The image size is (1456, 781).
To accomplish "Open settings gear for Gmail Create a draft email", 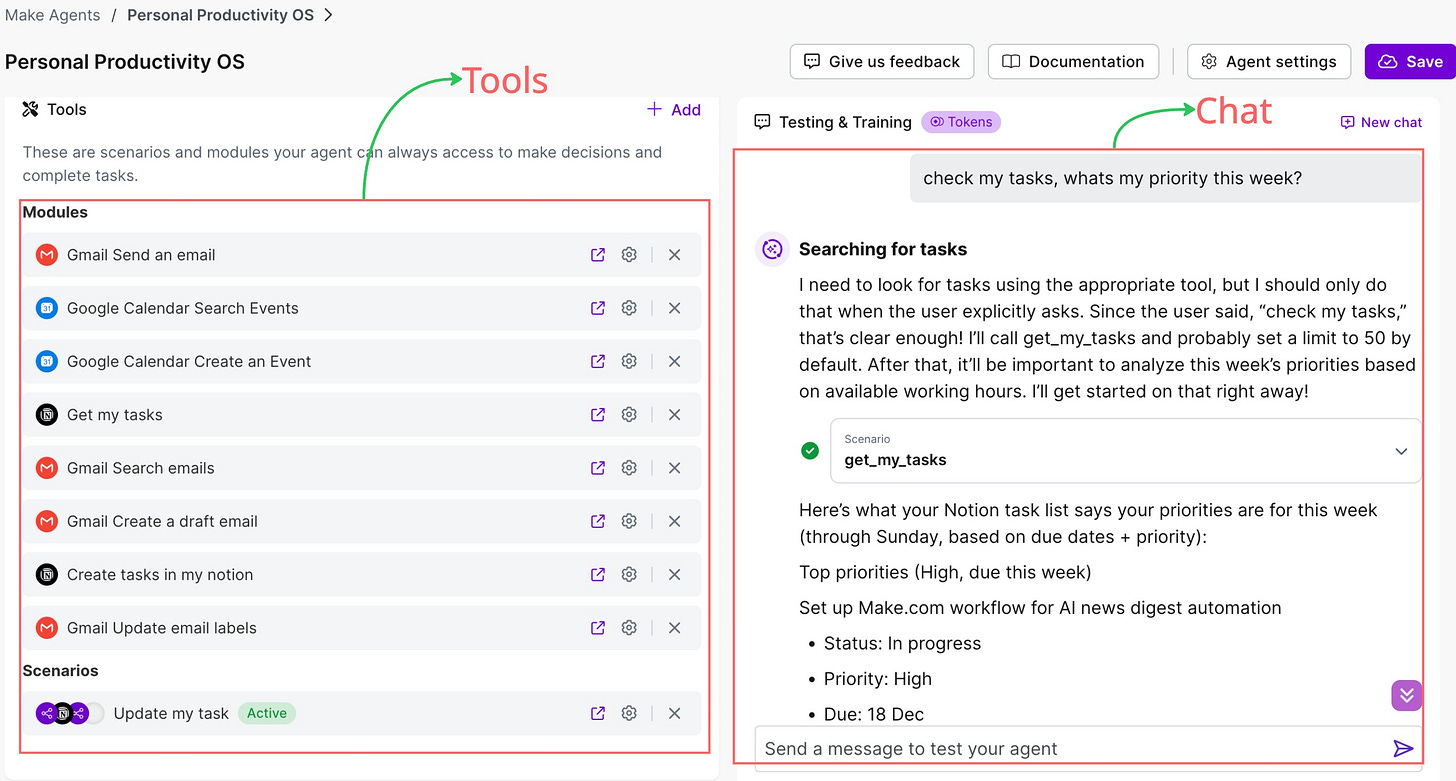I will coord(629,520).
